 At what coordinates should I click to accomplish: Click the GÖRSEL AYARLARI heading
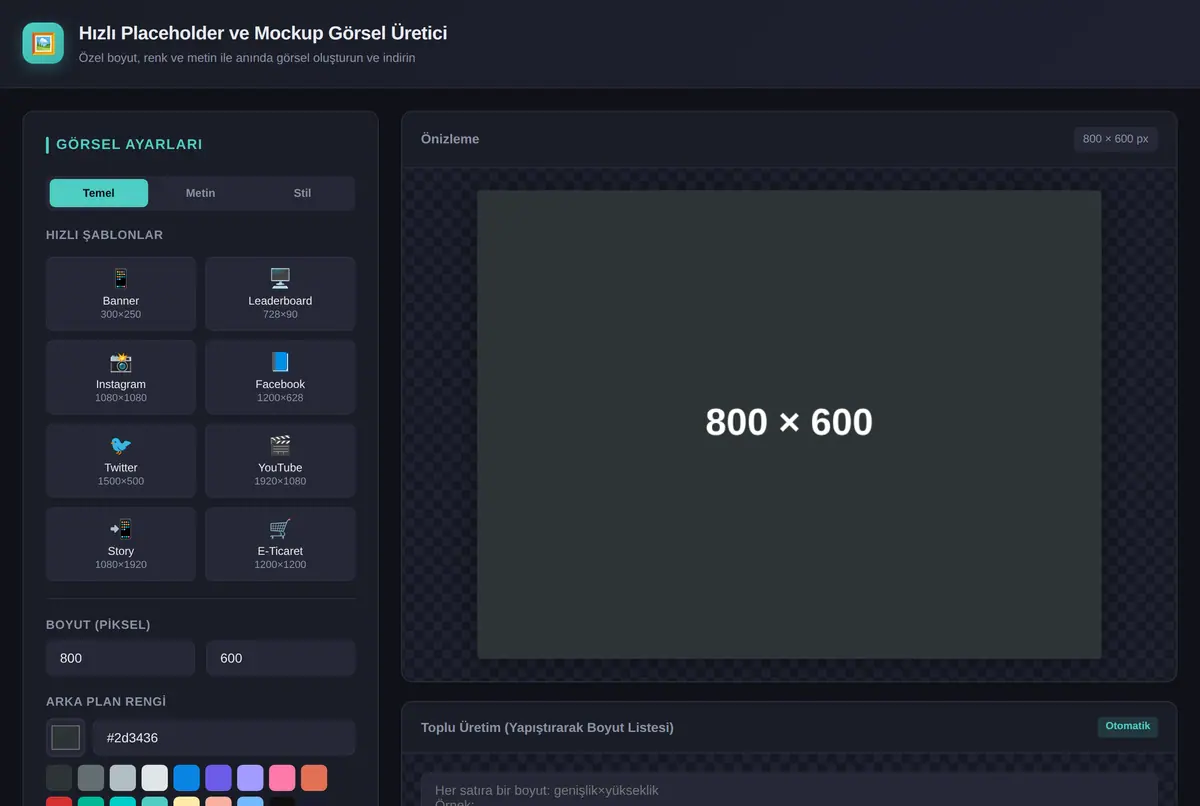point(129,144)
